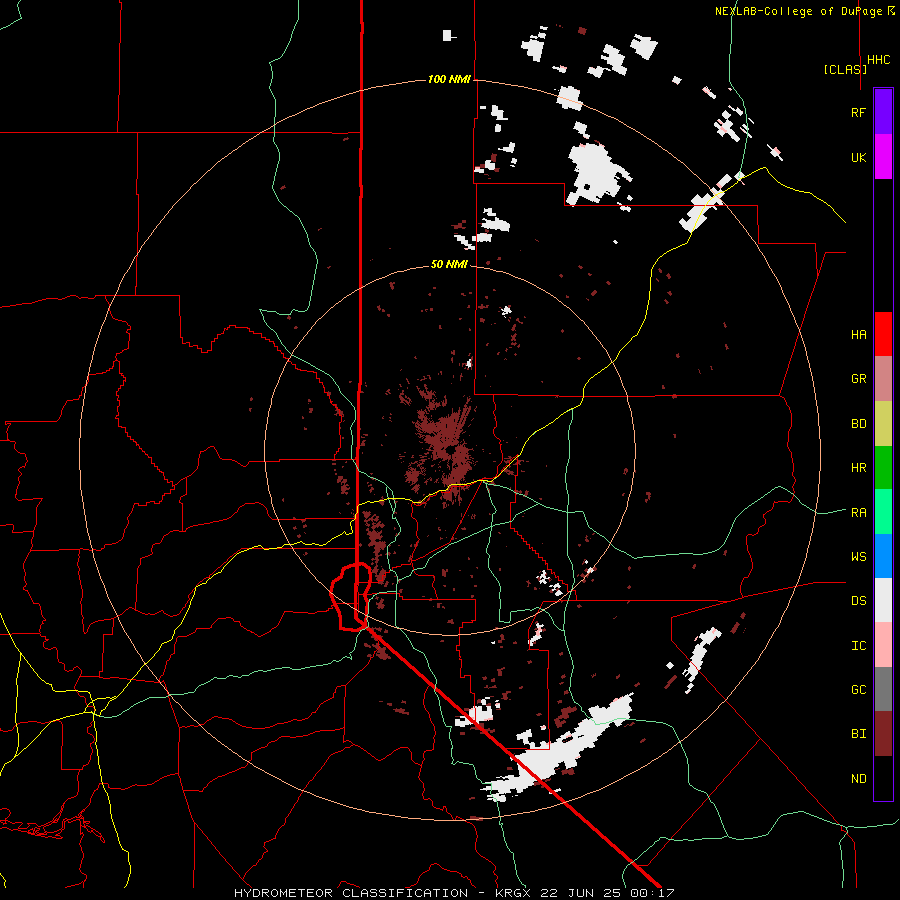This screenshot has width=900, height=900.
Task: Click the UK legend label
Action: pos(858,157)
